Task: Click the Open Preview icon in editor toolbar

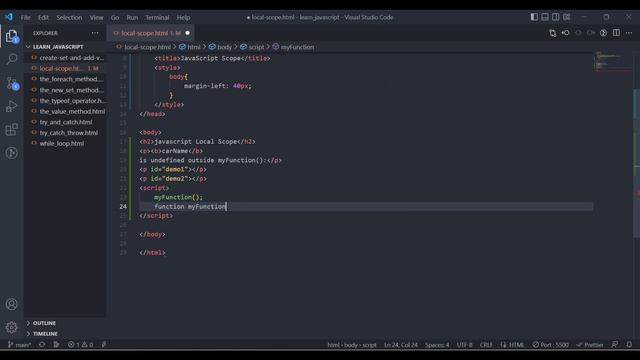Action: [x=603, y=33]
